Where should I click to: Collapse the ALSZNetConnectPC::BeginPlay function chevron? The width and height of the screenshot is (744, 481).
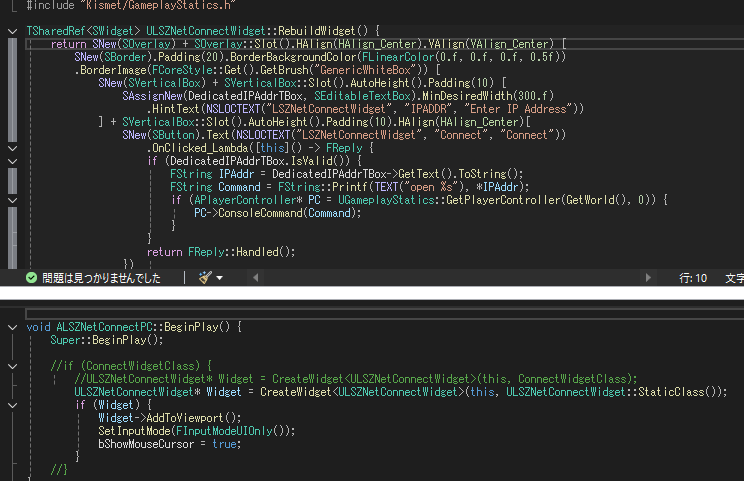click(x=13, y=327)
